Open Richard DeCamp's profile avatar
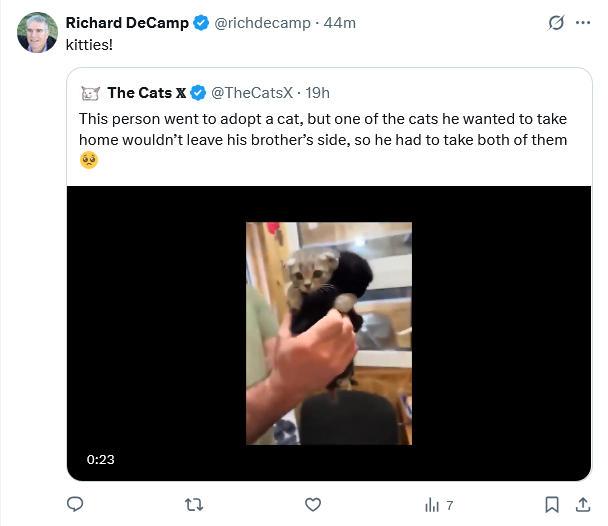The width and height of the screenshot is (608, 526). (37, 33)
